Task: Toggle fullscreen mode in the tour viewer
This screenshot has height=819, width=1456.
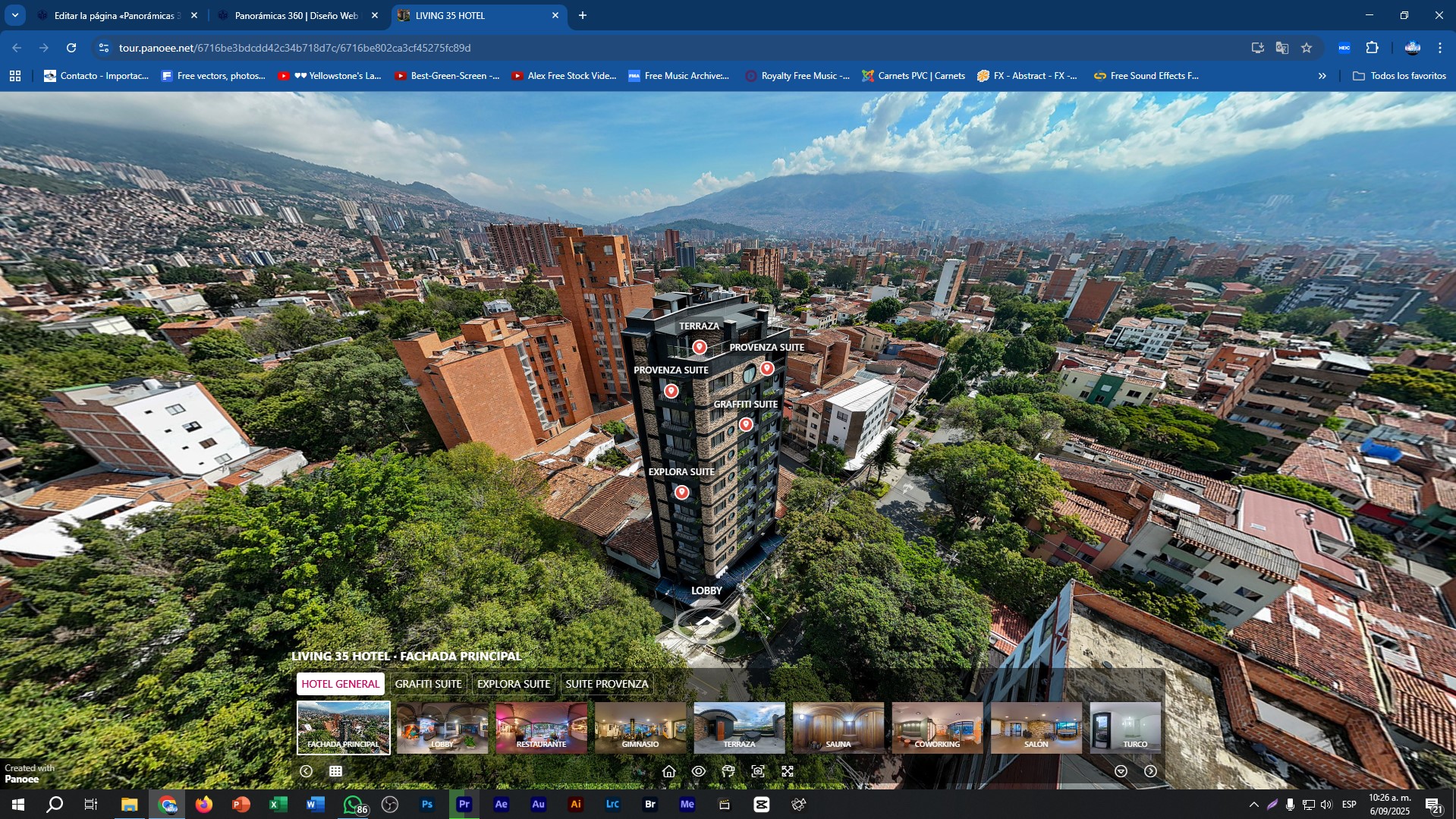Action: [x=788, y=771]
